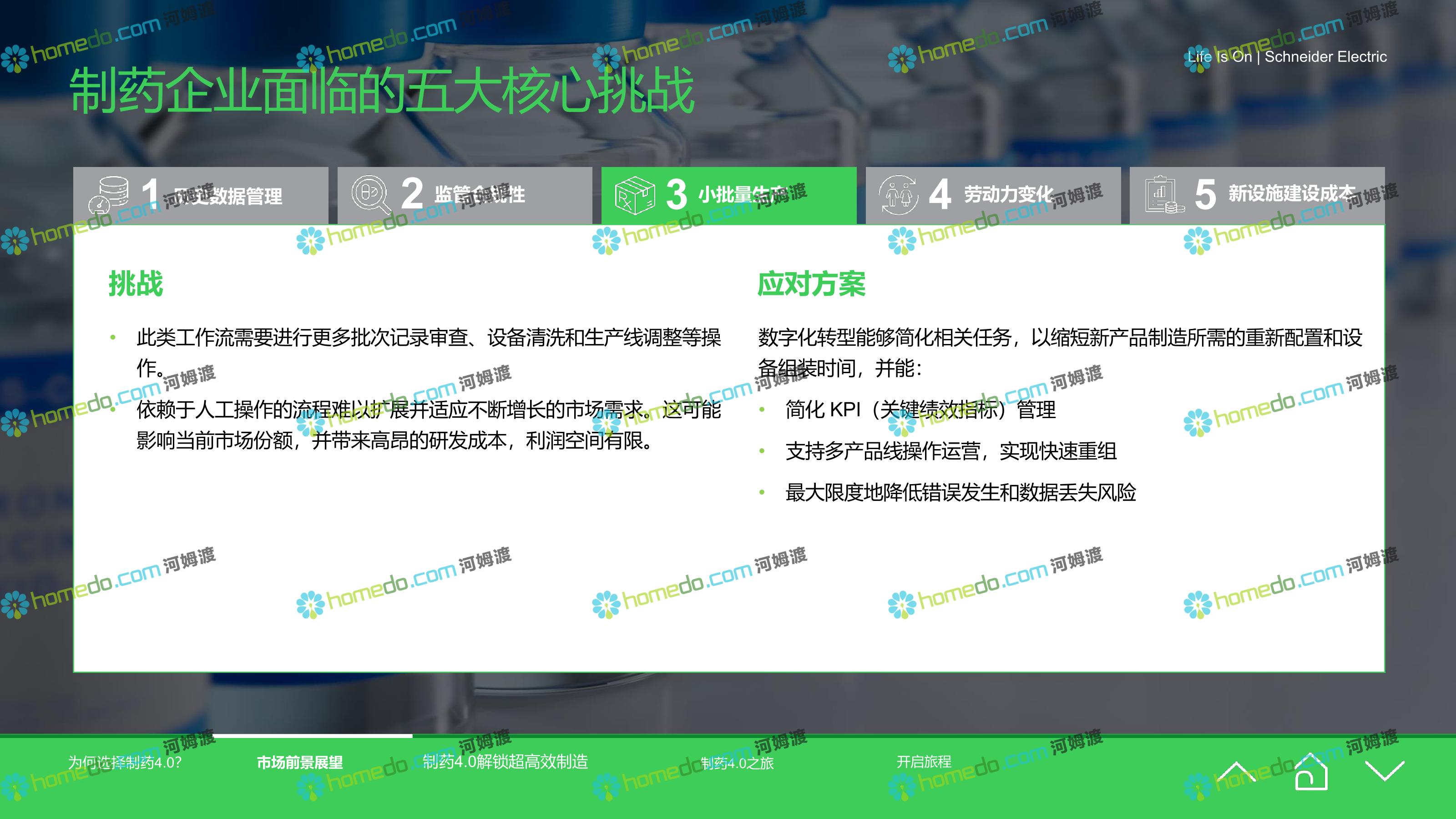Click the white progress indicator above 市场前景展望
The image size is (1456, 819).
click(x=313, y=736)
